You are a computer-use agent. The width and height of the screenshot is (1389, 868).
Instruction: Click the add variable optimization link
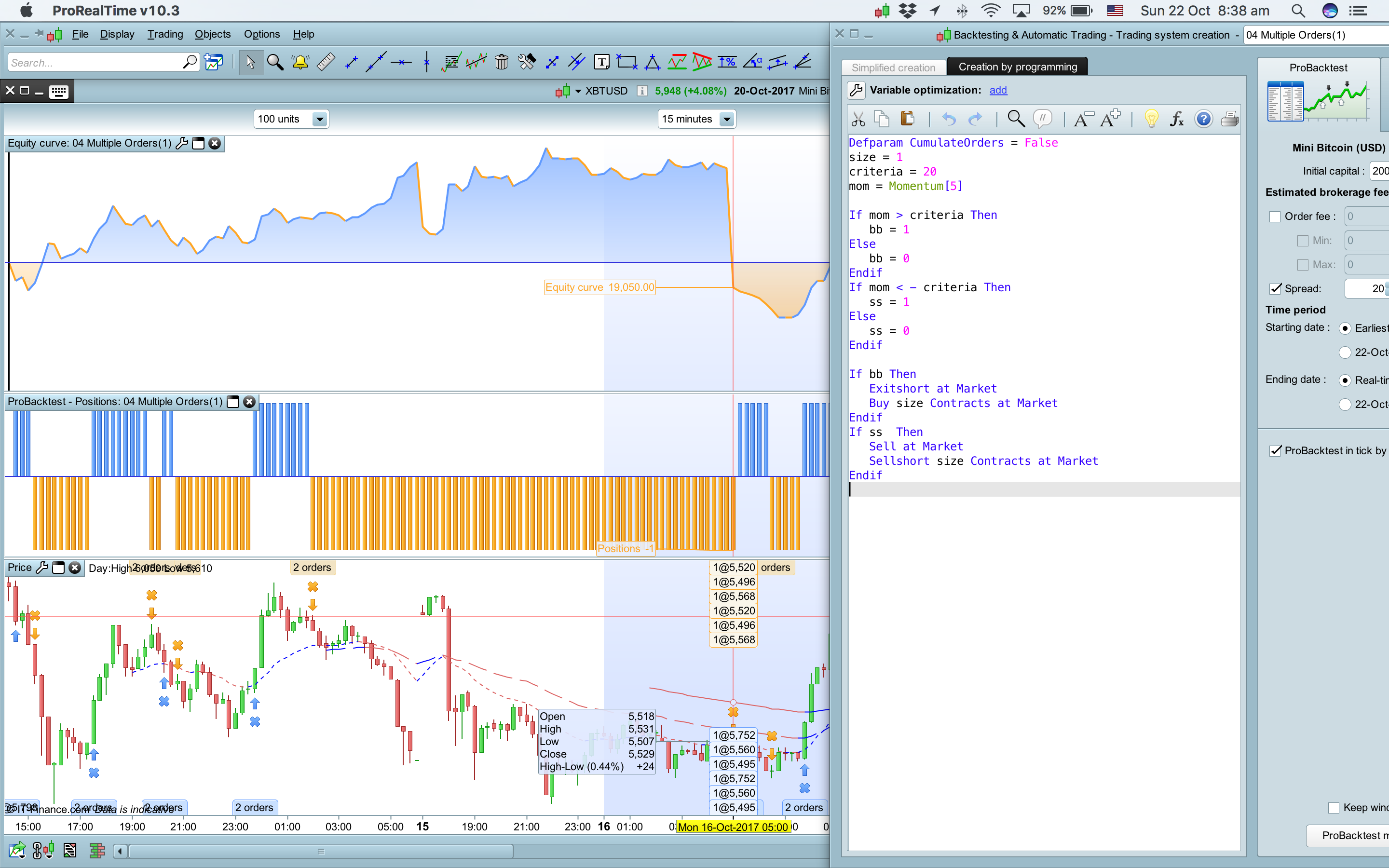[997, 90]
